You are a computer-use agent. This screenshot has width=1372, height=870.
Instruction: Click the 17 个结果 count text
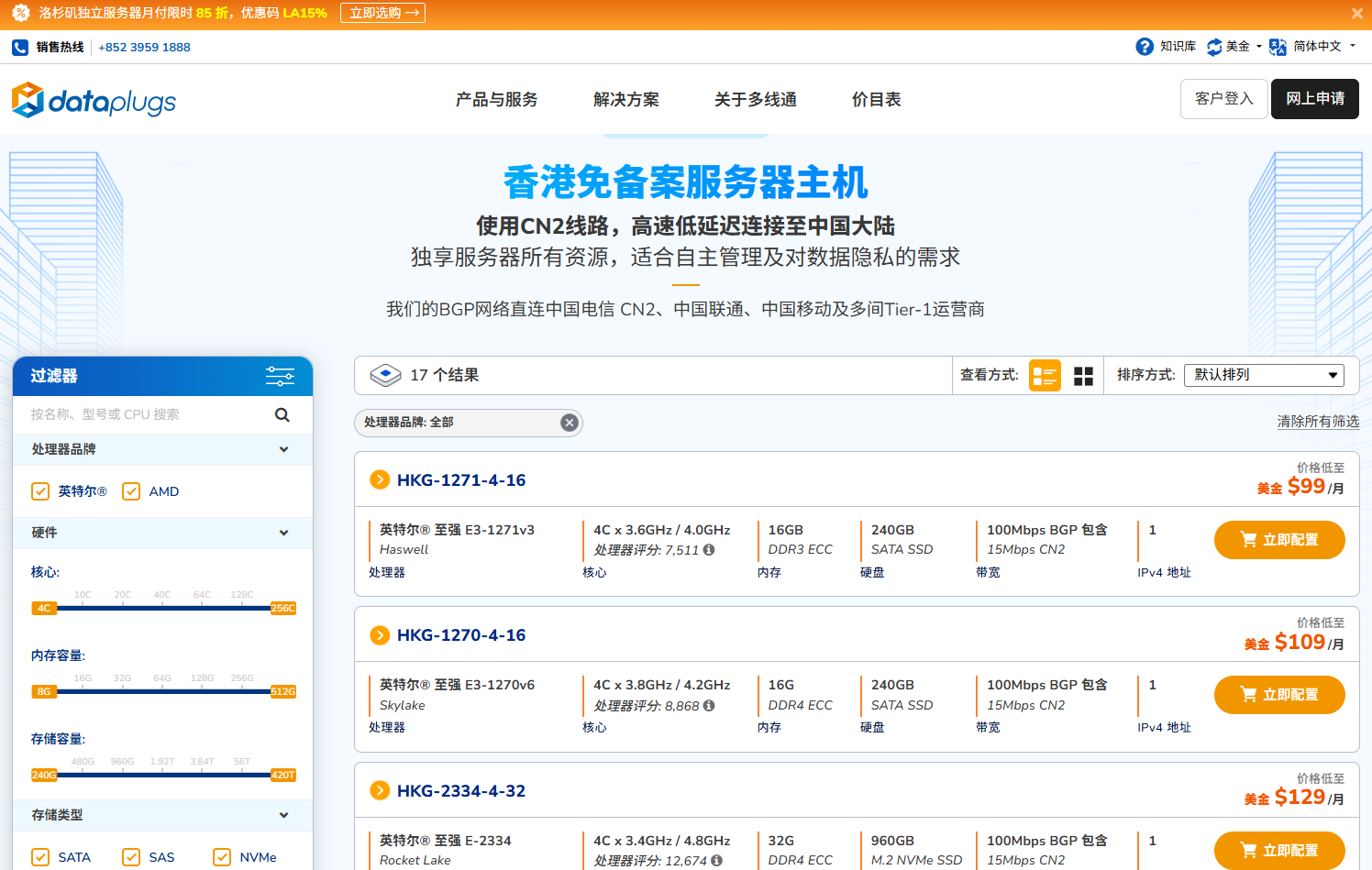445,375
